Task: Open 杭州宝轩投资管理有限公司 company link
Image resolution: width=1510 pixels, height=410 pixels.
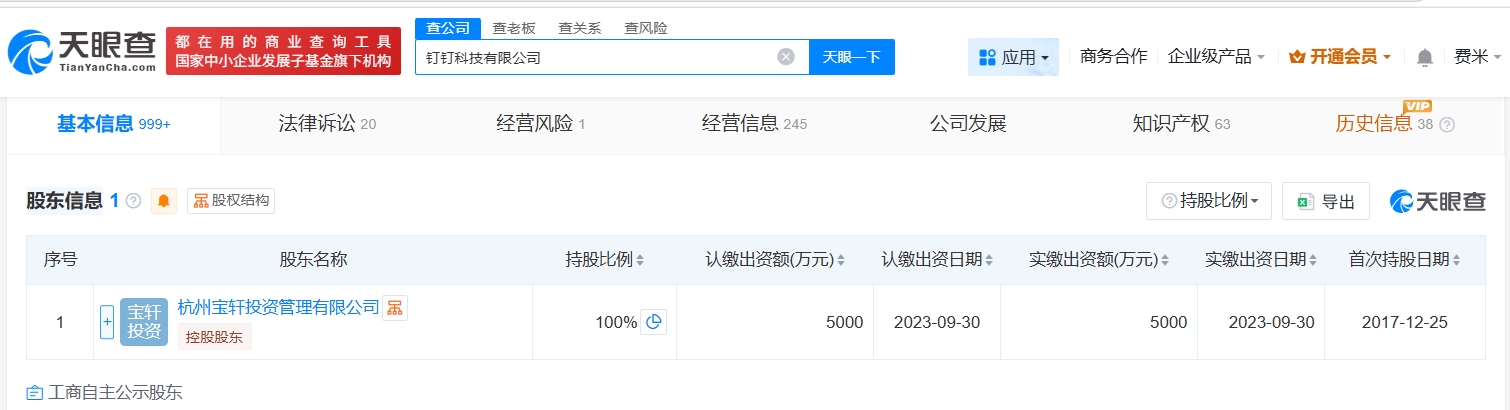Action: tap(278, 307)
